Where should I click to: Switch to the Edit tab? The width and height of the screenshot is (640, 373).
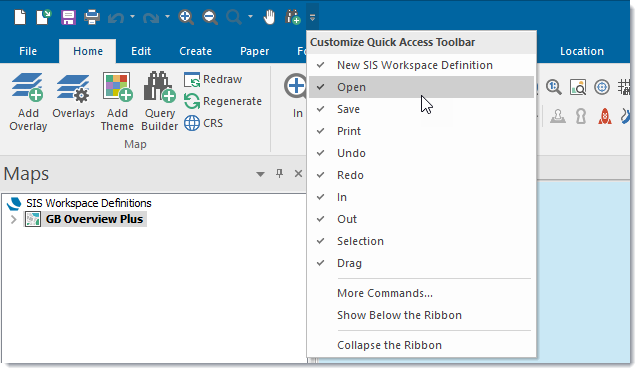click(x=141, y=51)
